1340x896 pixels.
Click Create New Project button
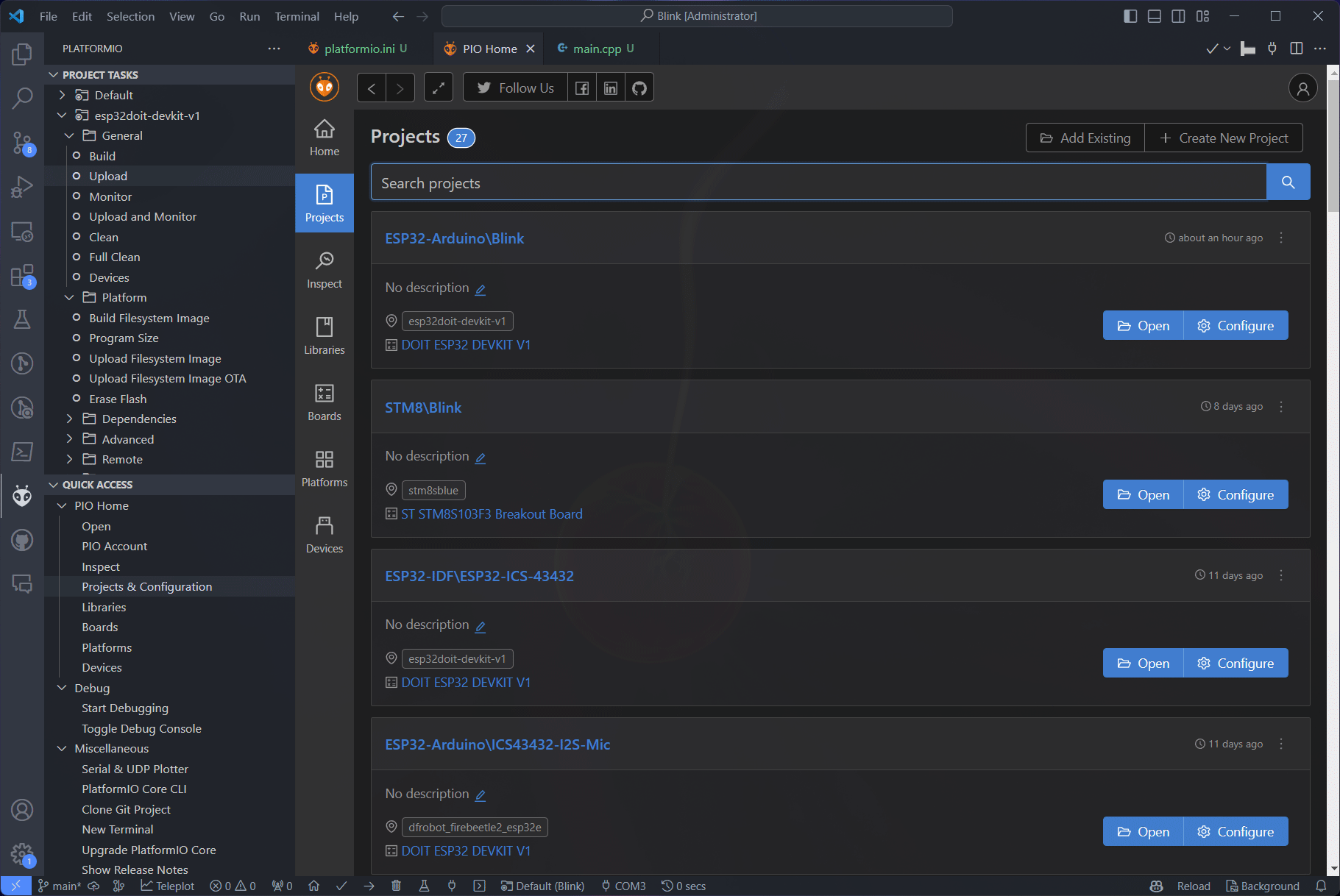click(1224, 138)
